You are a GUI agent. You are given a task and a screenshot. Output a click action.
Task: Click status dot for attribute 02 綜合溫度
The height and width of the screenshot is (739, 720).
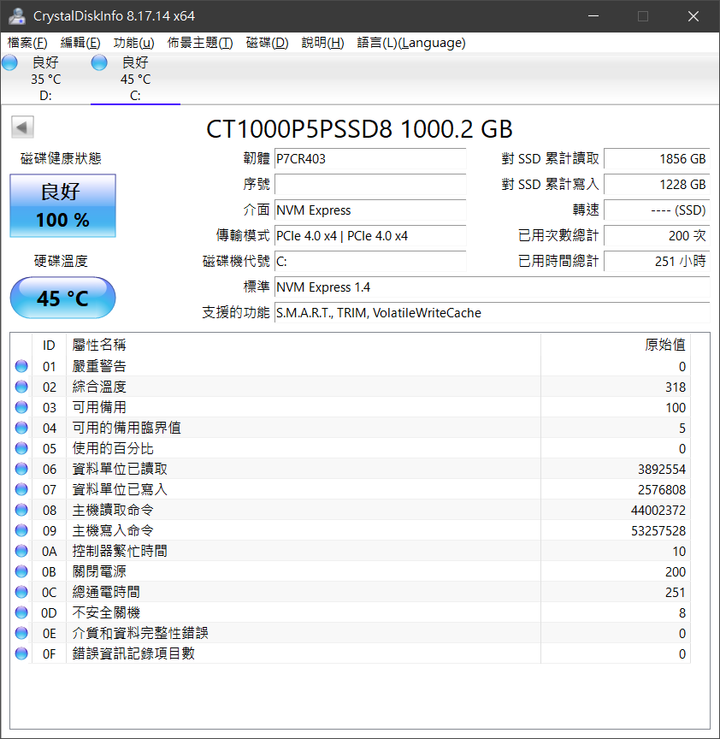tap(21, 387)
